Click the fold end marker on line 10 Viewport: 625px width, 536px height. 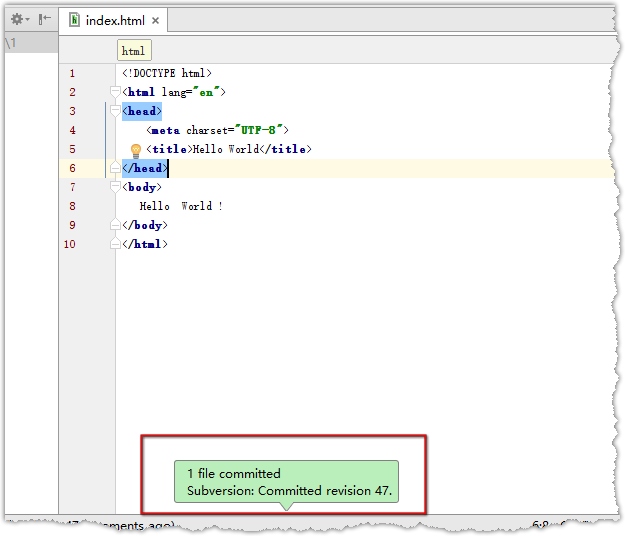tap(115, 243)
